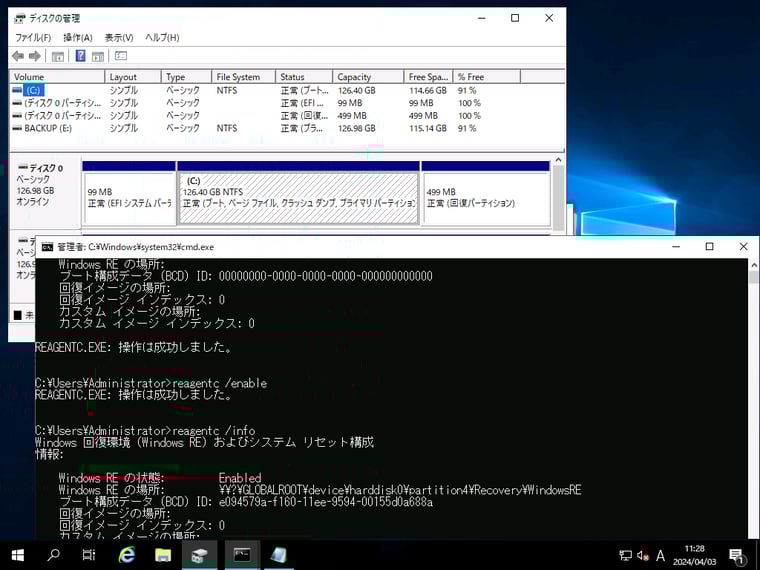
Task: Click the muted volume tray icon
Action: (x=643, y=555)
